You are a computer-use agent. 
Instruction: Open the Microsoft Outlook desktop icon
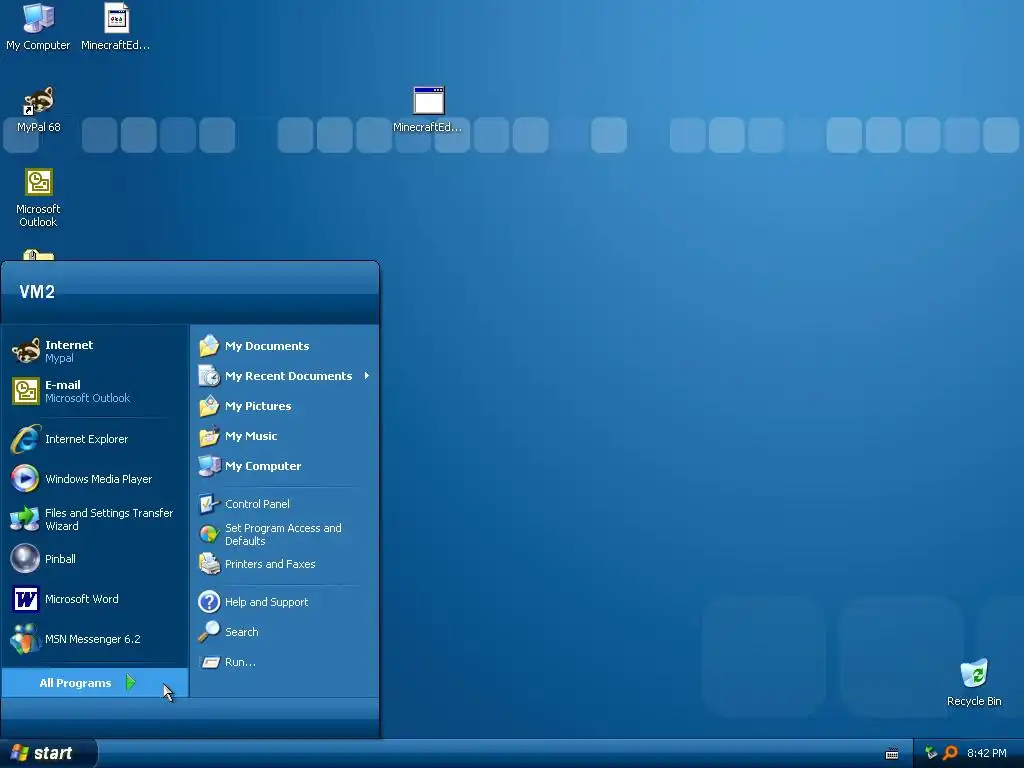(x=38, y=197)
